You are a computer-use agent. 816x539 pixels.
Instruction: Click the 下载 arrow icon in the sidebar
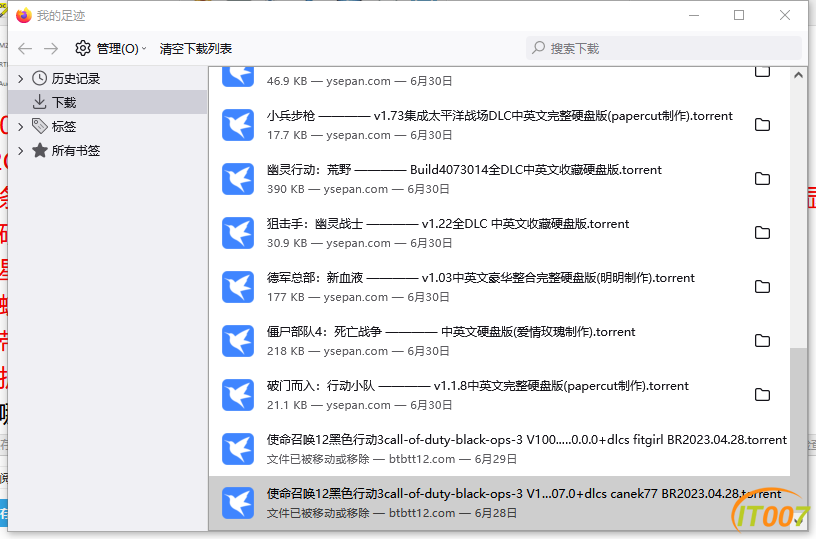[x=40, y=102]
